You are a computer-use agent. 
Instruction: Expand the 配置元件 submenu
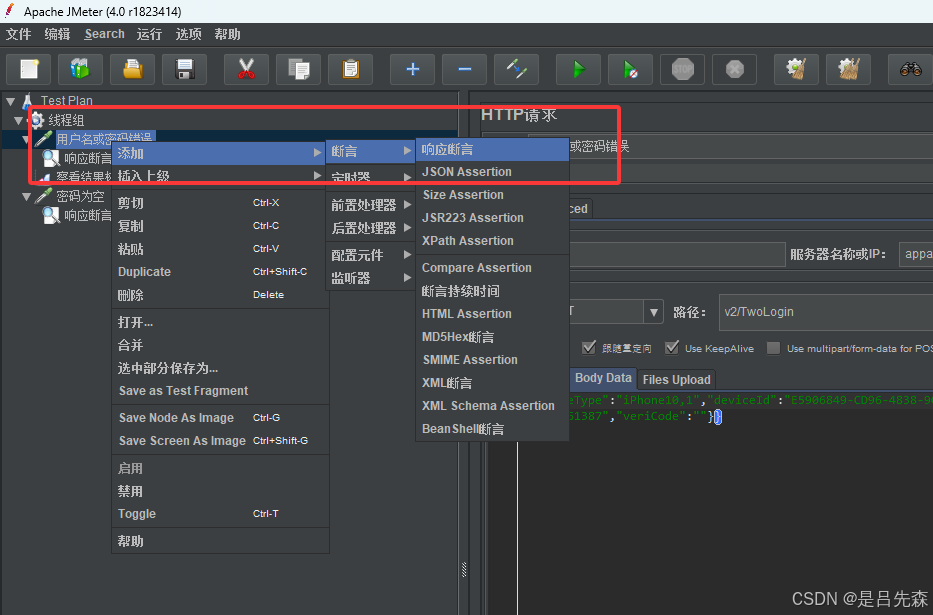point(371,255)
